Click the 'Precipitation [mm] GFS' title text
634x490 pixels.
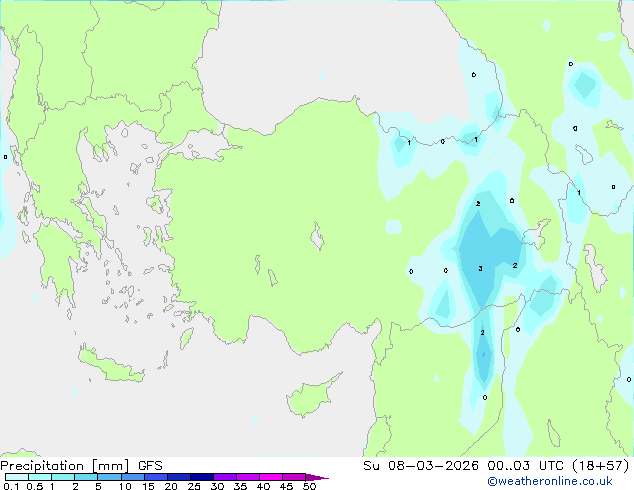pyautogui.click(x=81, y=466)
